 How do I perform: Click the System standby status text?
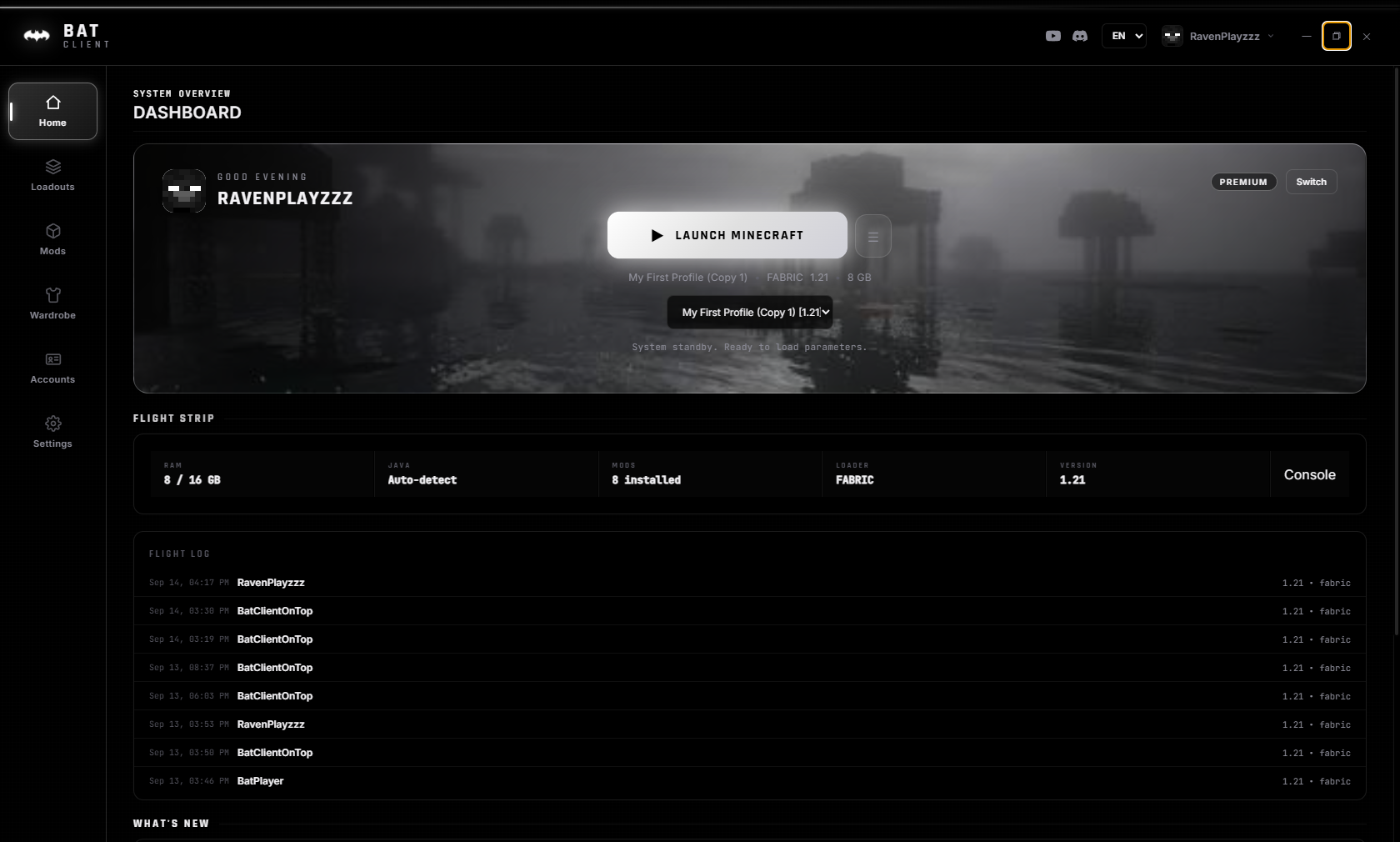point(749,347)
